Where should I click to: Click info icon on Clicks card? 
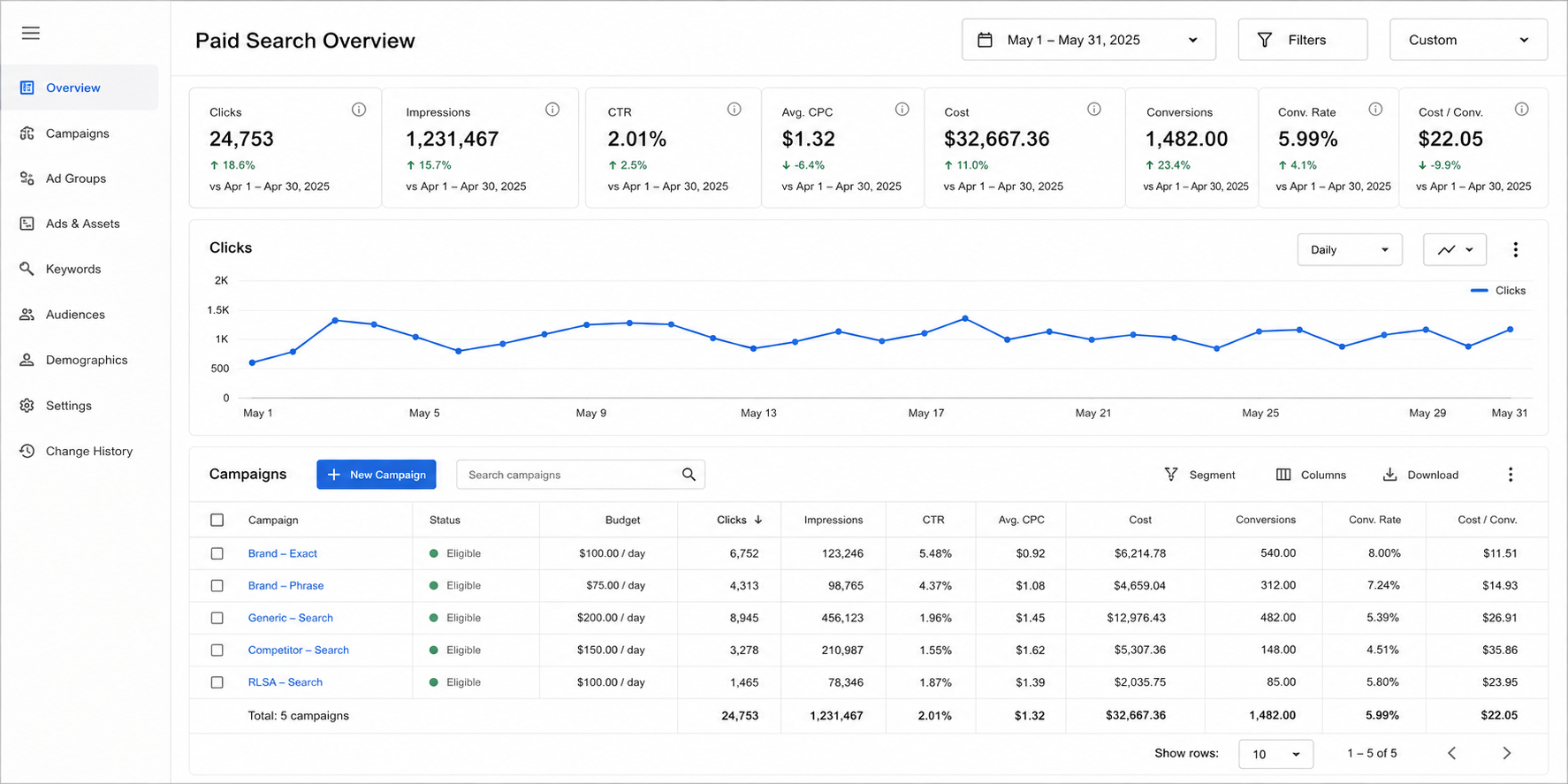(x=359, y=110)
